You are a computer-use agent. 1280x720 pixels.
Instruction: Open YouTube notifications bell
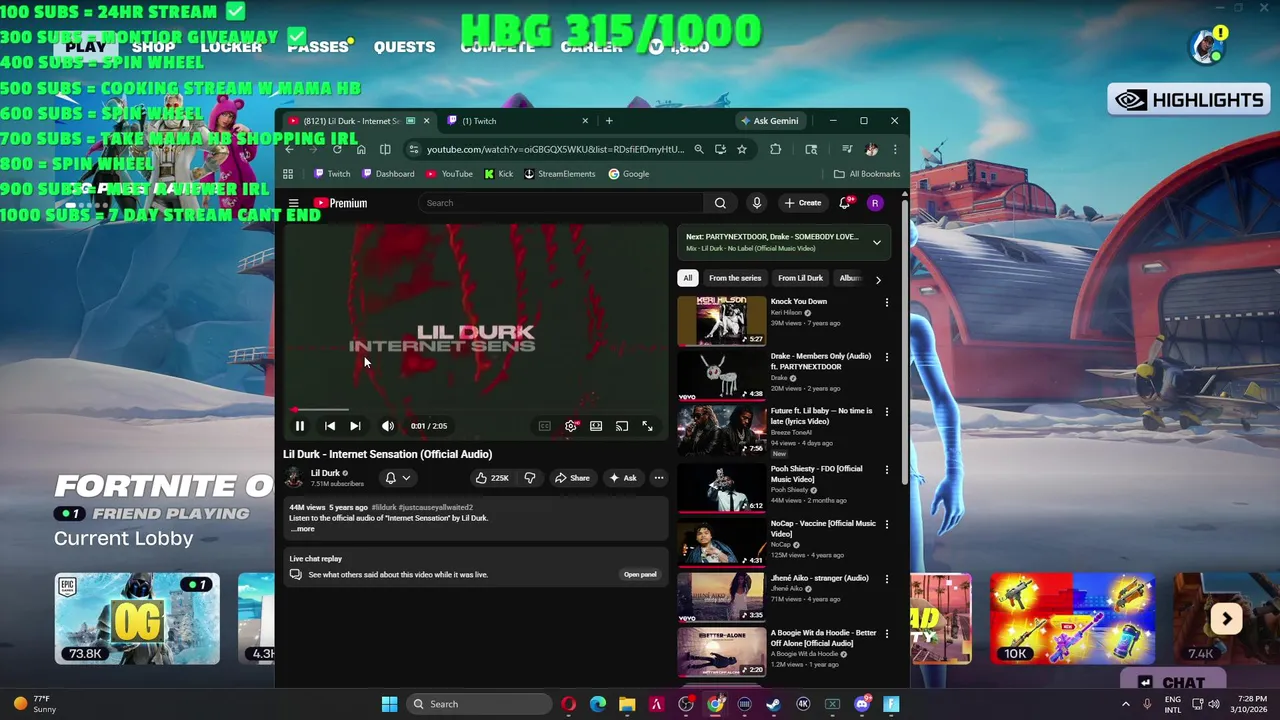click(846, 203)
